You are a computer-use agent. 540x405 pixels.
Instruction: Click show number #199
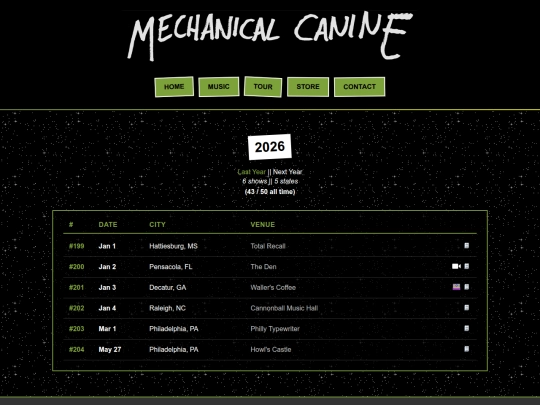click(x=76, y=246)
